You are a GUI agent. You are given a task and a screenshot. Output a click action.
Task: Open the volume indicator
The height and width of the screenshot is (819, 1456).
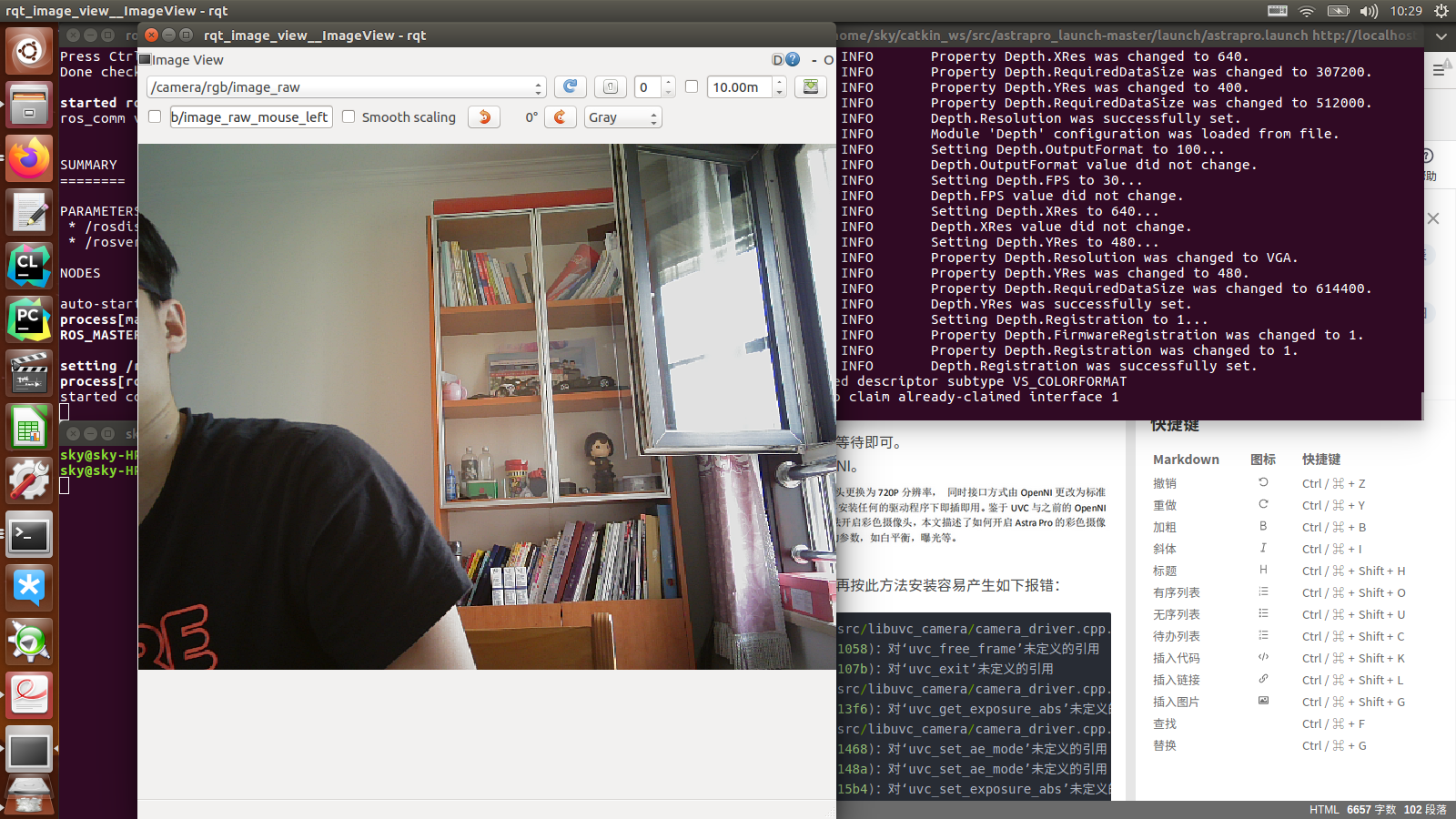click(1369, 11)
